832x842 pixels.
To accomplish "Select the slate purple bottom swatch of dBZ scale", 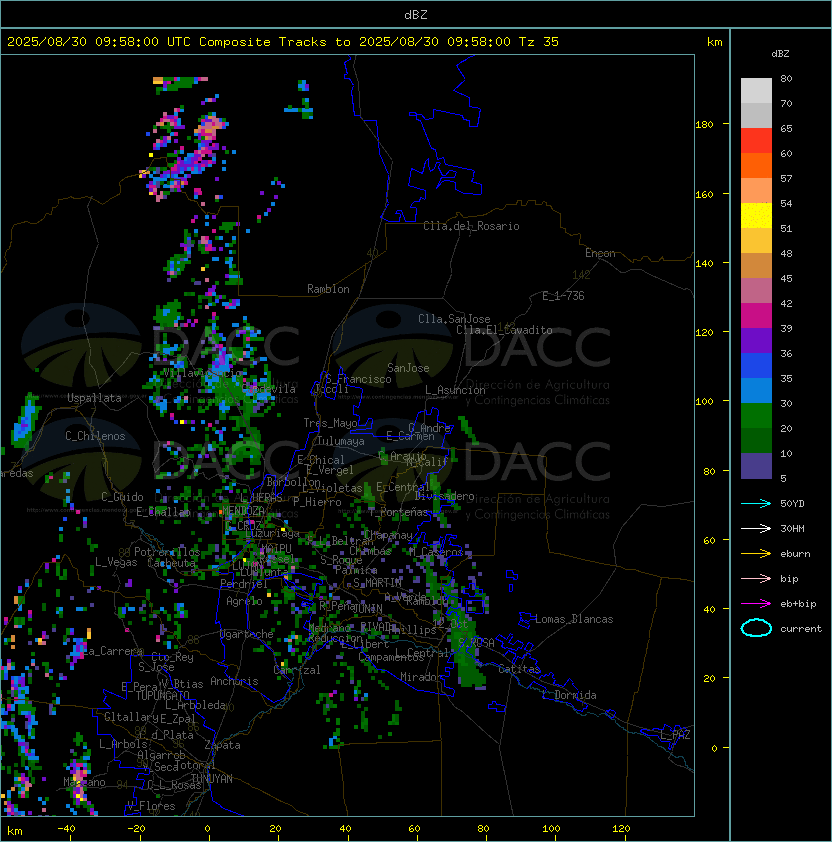I will coord(756,466).
